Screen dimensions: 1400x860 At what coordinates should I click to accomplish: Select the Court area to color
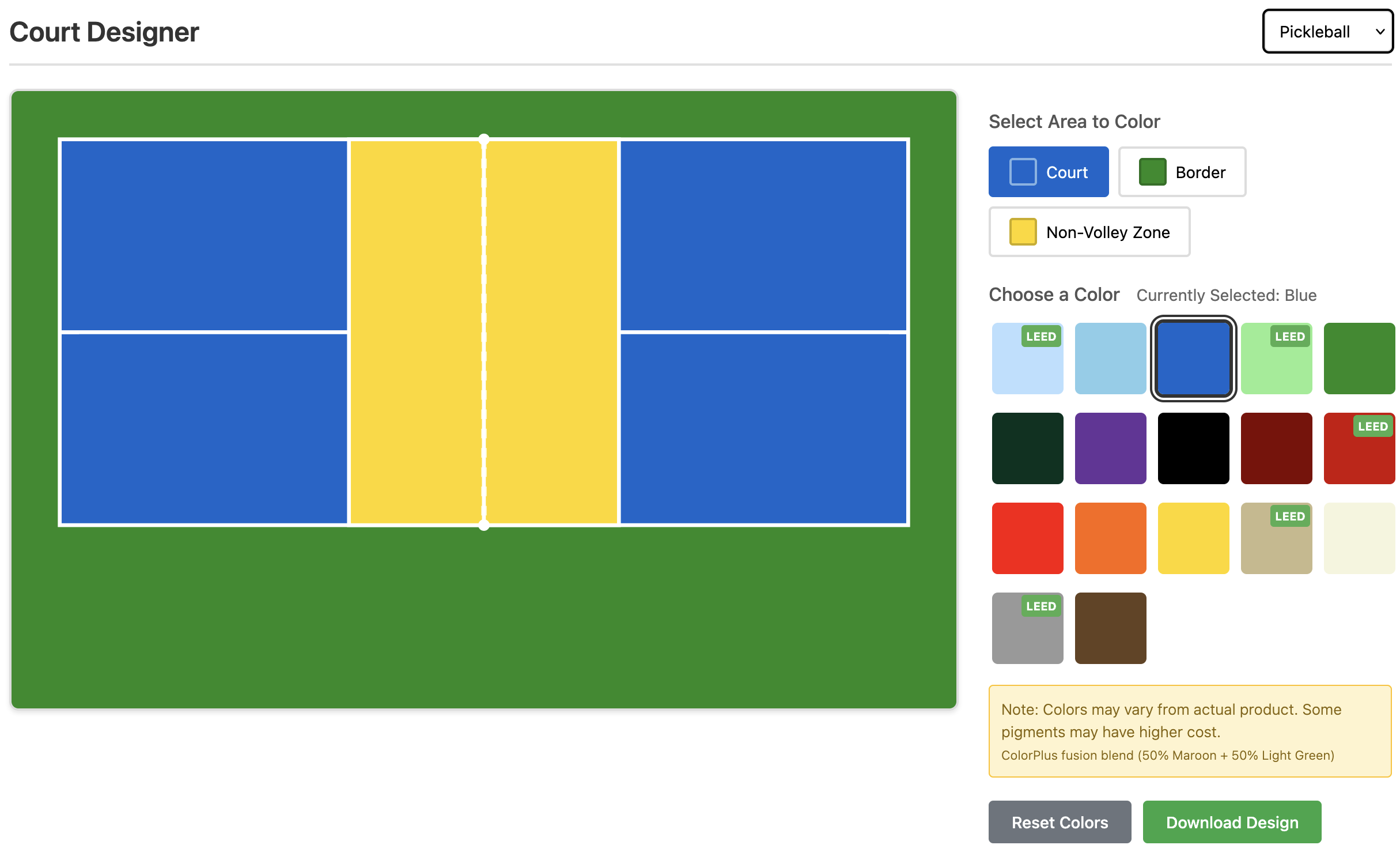pyautogui.click(x=1049, y=171)
